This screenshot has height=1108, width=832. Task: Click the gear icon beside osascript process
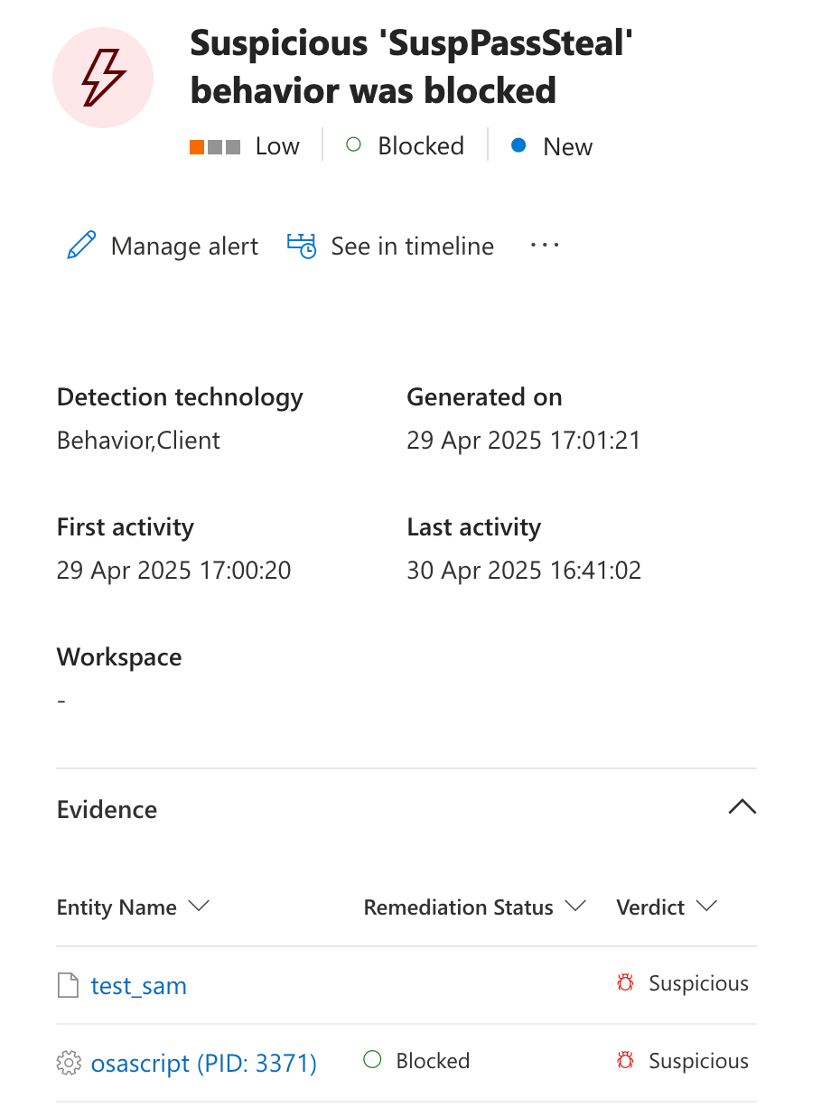tap(68, 1063)
